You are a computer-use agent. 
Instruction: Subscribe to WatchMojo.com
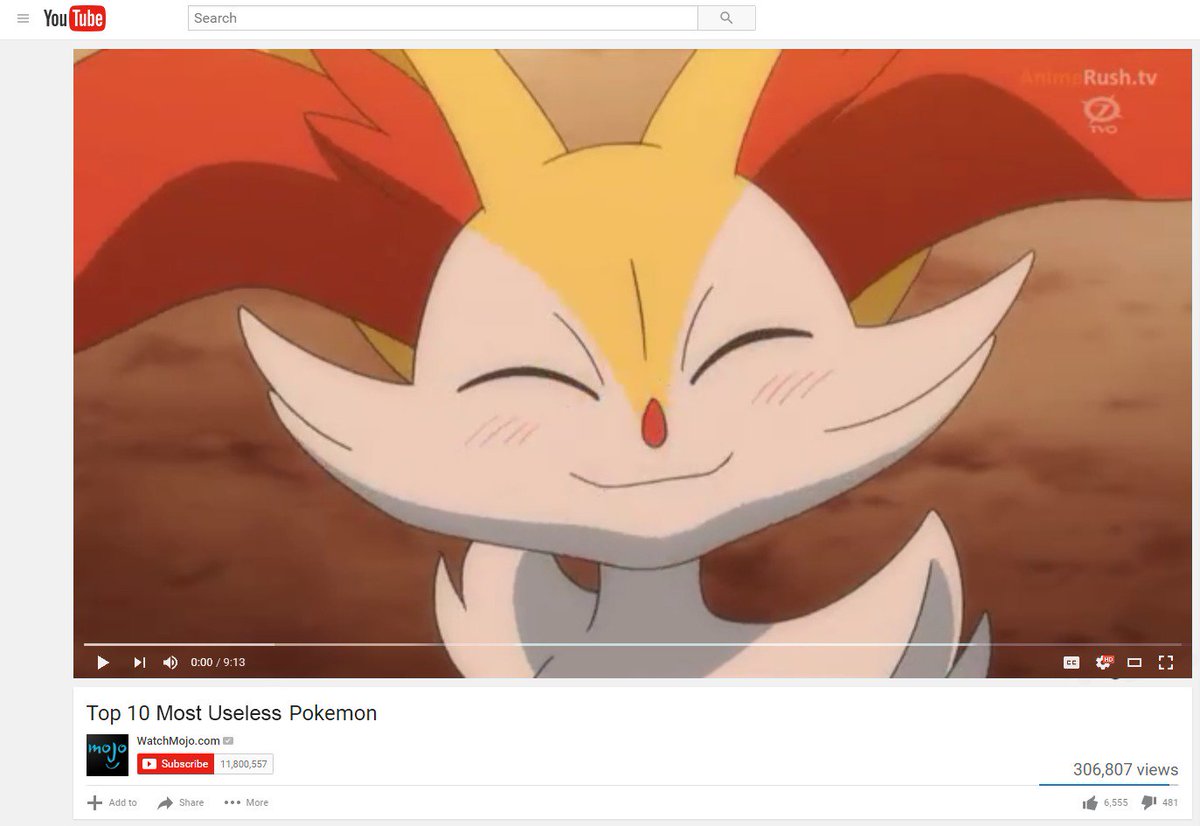(x=176, y=764)
